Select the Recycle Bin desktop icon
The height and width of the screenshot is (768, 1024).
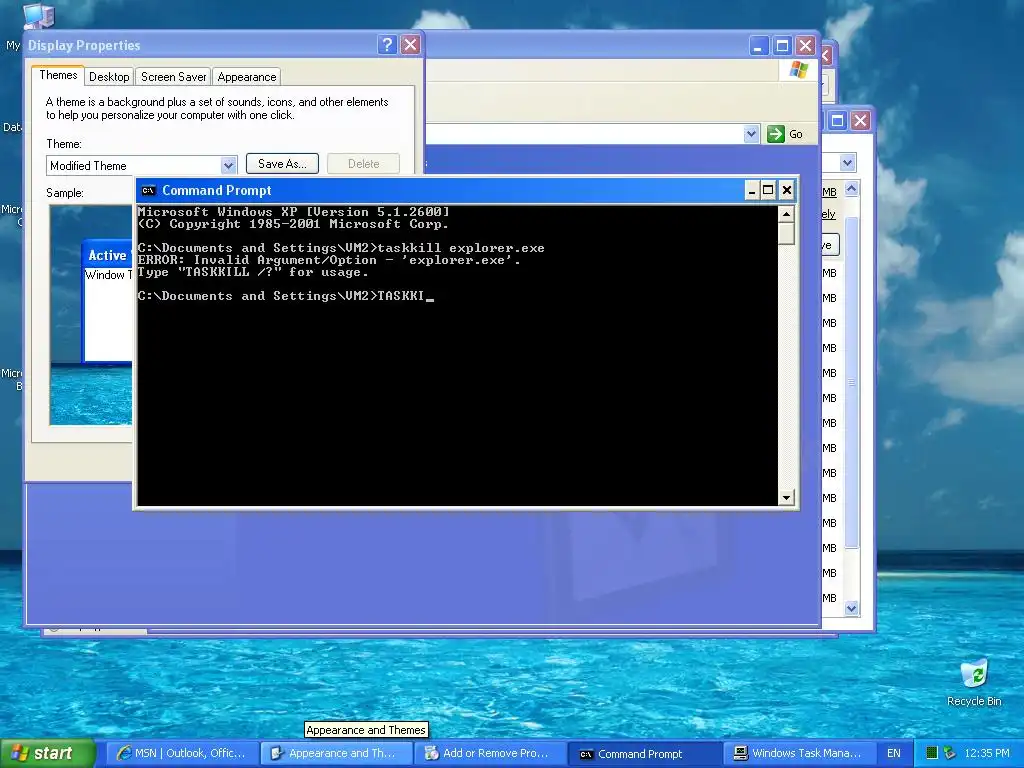coord(974,682)
